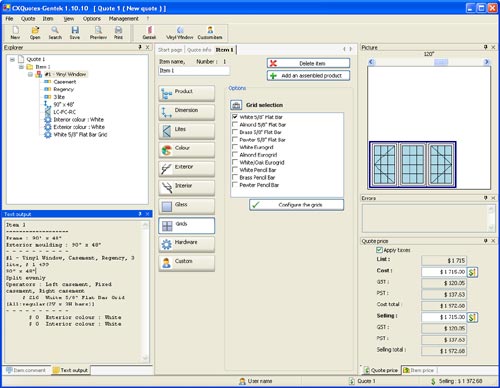This screenshot has width=500, height=388.
Task: Collapse the Item 1 tree node
Action: coord(21,67)
